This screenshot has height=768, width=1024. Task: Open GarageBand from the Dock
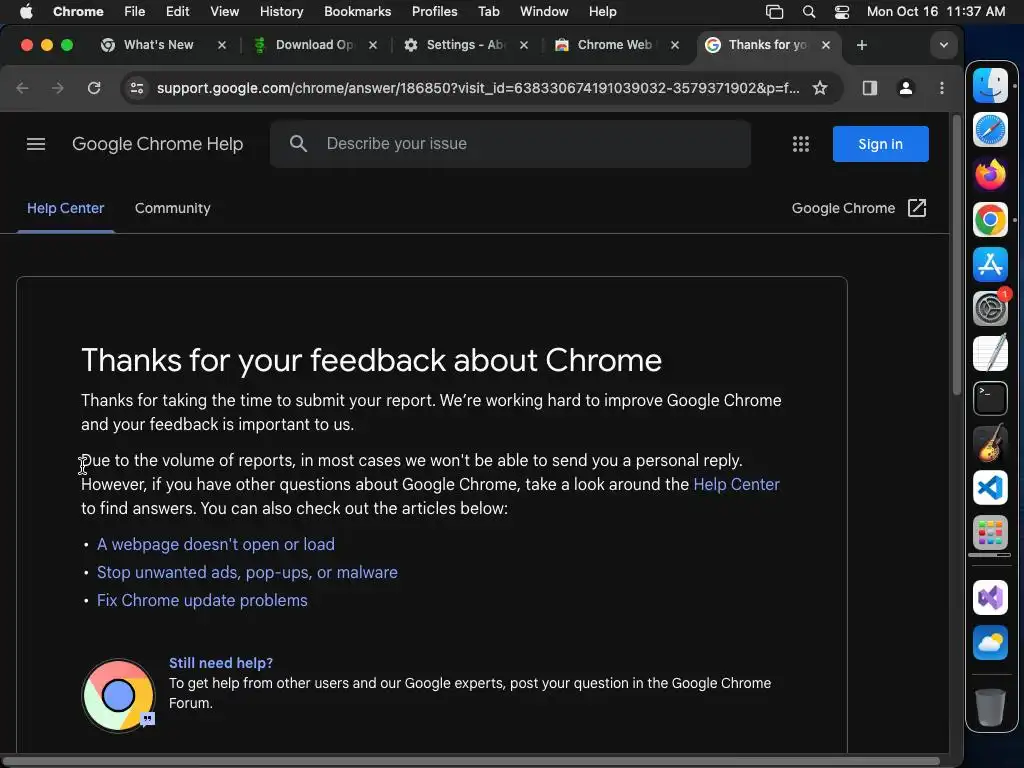coord(990,443)
